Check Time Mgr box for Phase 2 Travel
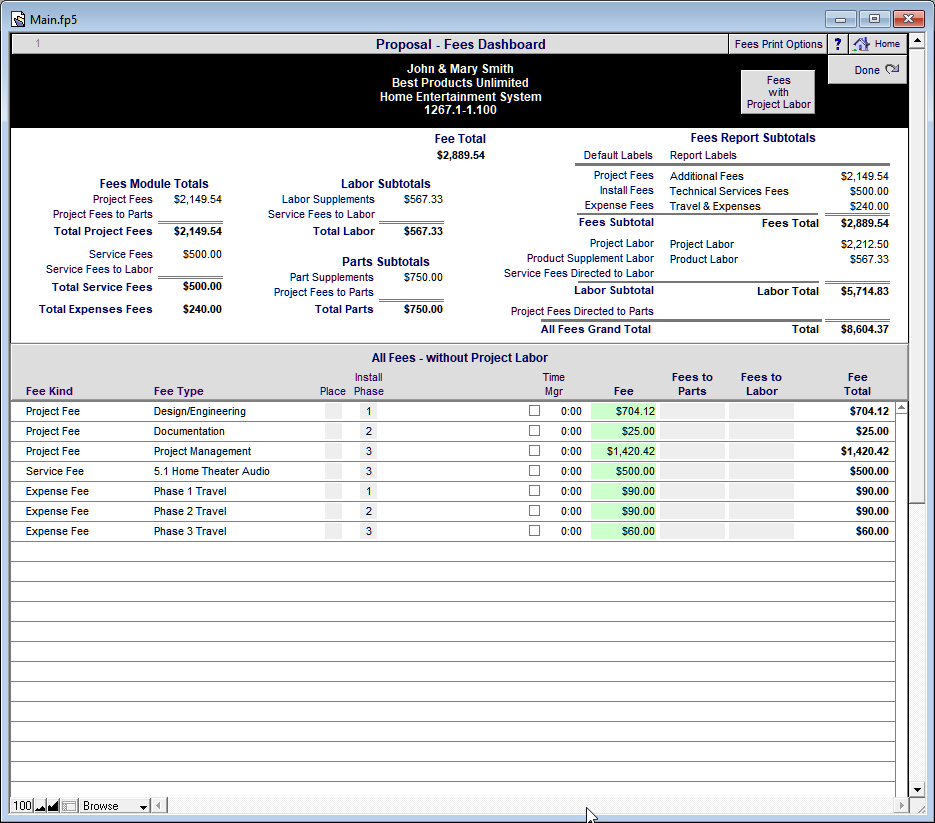Viewport: 935px width, 823px height. click(534, 511)
